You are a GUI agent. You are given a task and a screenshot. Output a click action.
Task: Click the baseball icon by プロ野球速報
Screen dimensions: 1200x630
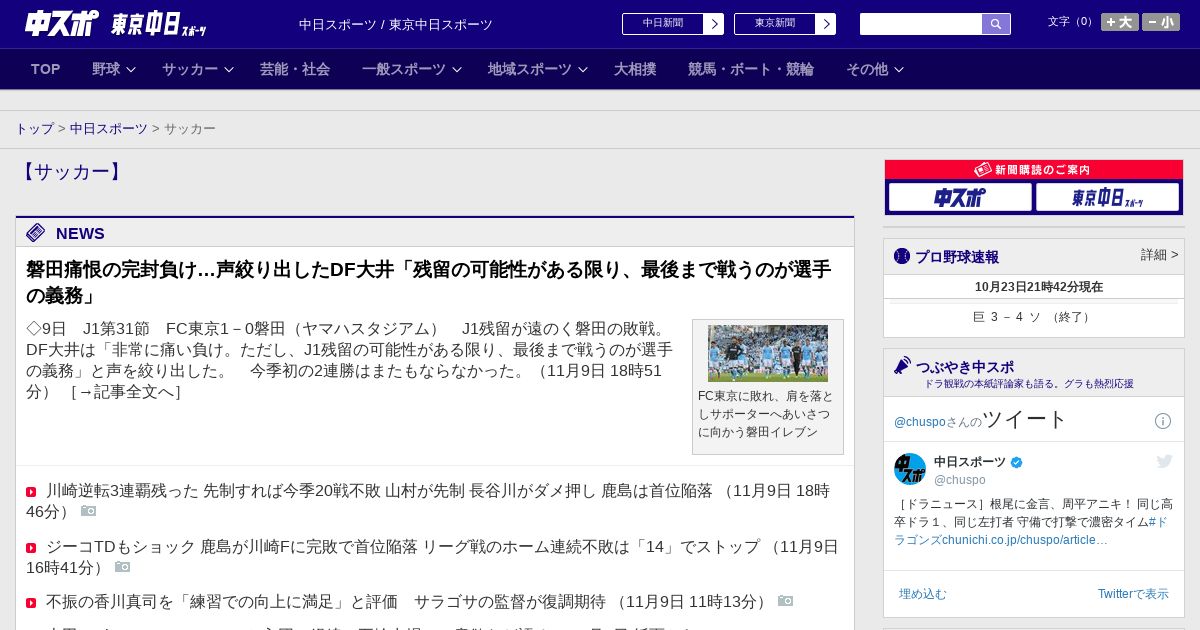(x=902, y=256)
